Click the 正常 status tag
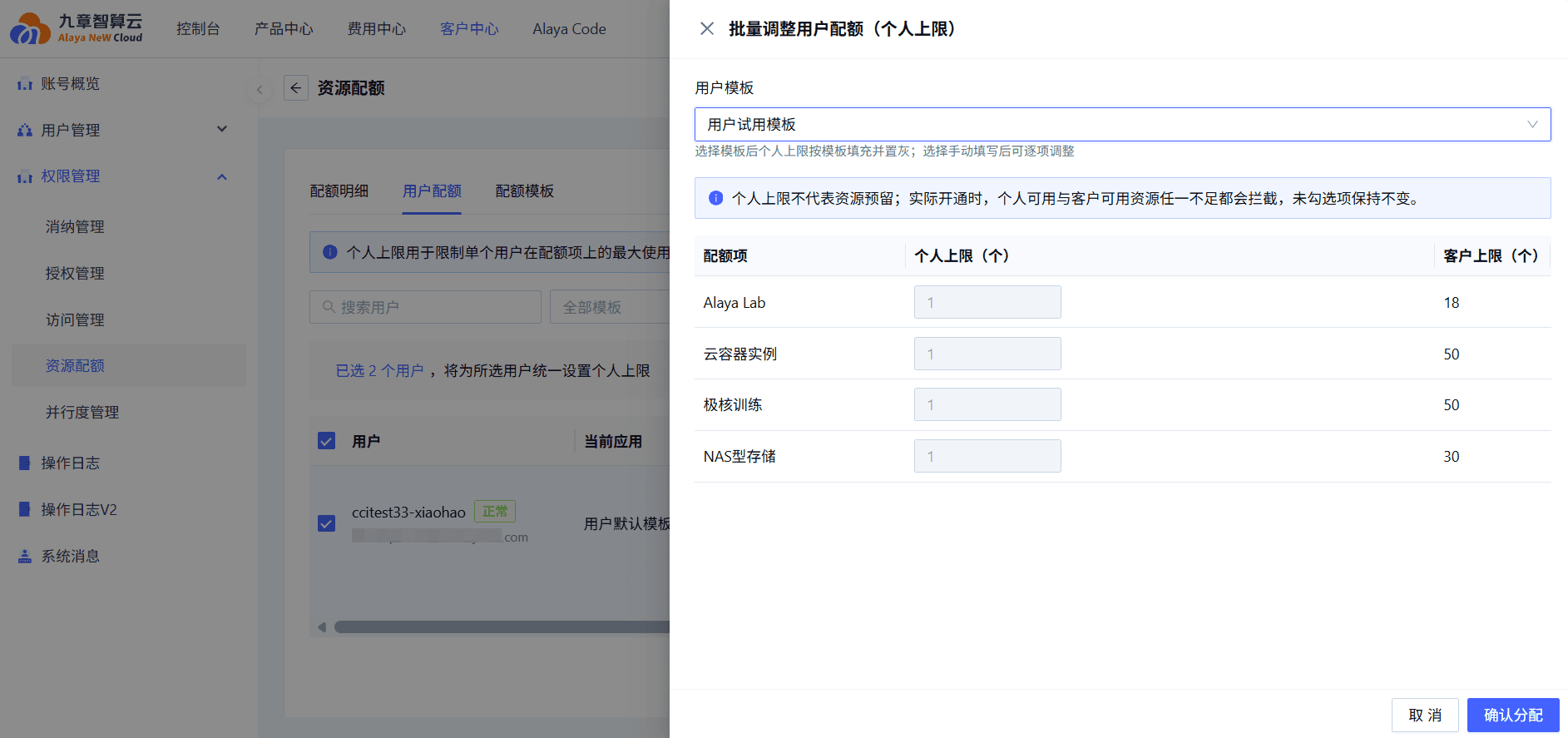The width and height of the screenshot is (1568, 738). (x=495, y=512)
